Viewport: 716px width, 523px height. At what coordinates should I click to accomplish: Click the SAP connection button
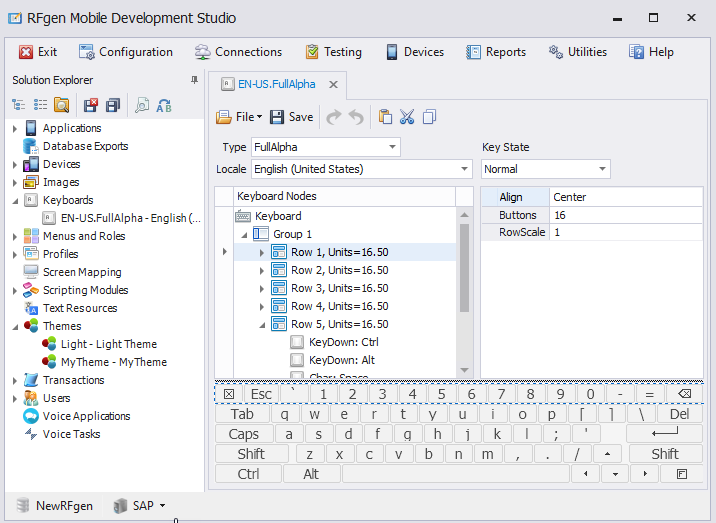139,506
